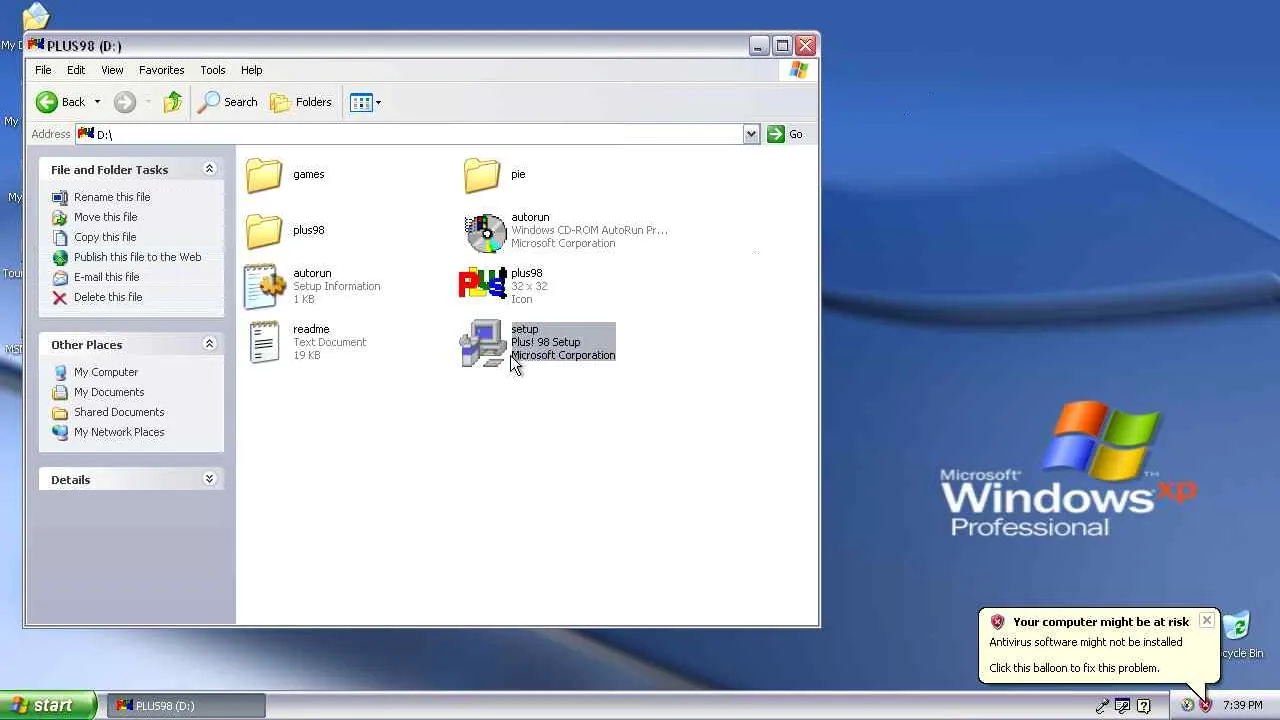This screenshot has width=1280, height=720.
Task: Select the autorun Setup Information file icon
Action: pyautogui.click(x=265, y=286)
